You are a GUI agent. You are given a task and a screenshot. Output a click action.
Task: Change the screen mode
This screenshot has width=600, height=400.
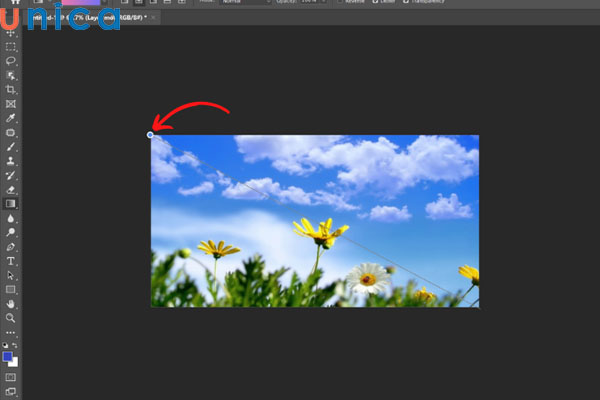pos(10,392)
